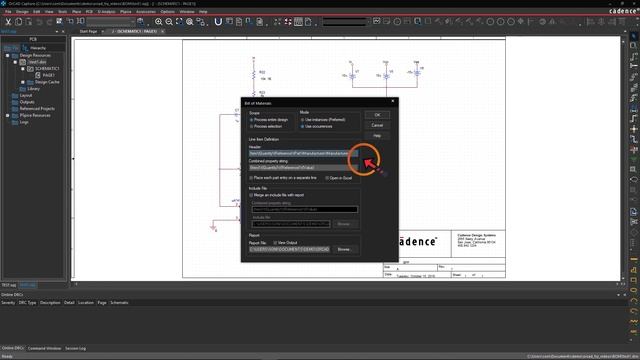
Task: Switch to the Command Window tab
Action: click(44, 349)
